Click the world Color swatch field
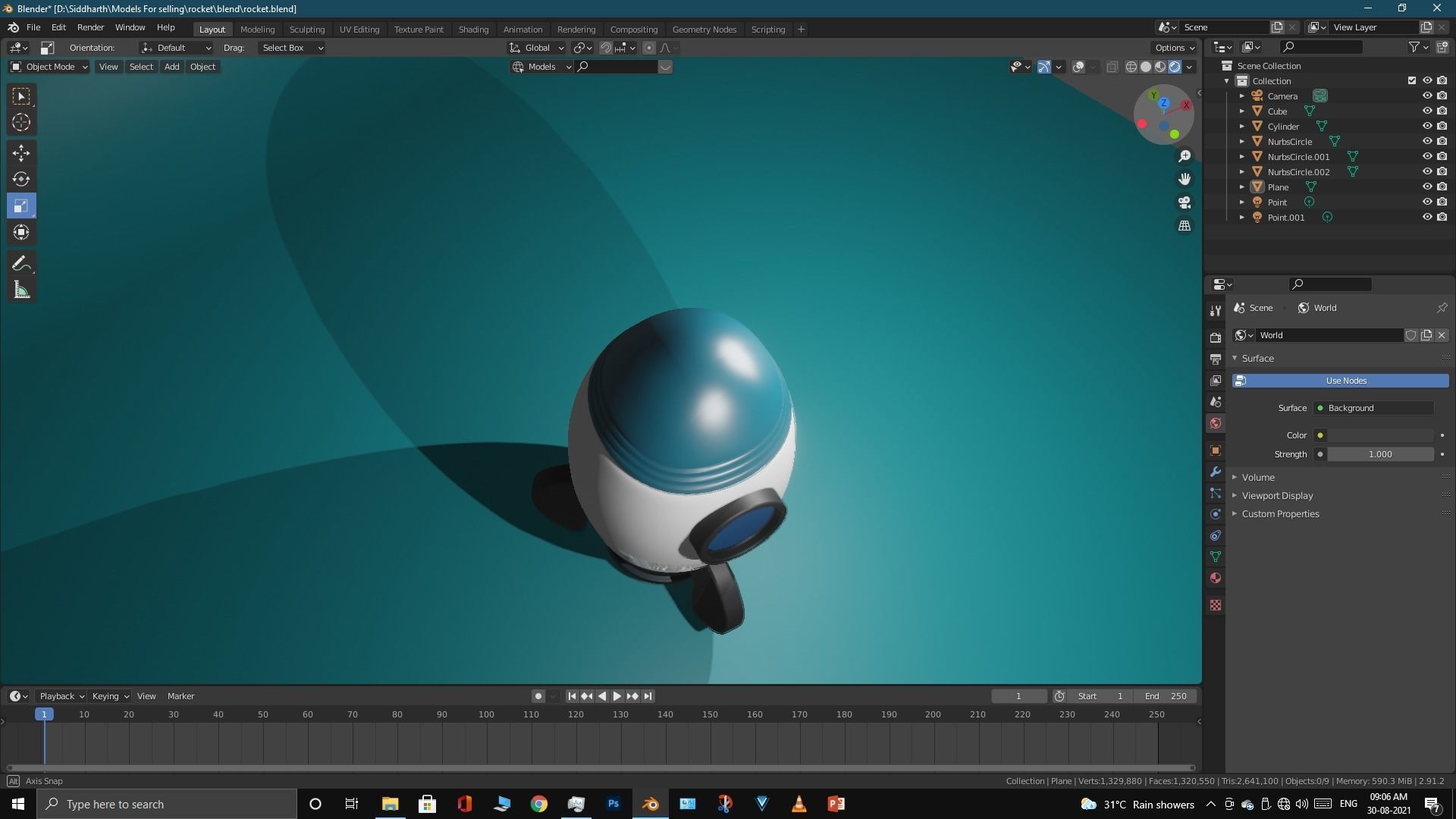Image resolution: width=1456 pixels, height=819 pixels. (x=1379, y=435)
